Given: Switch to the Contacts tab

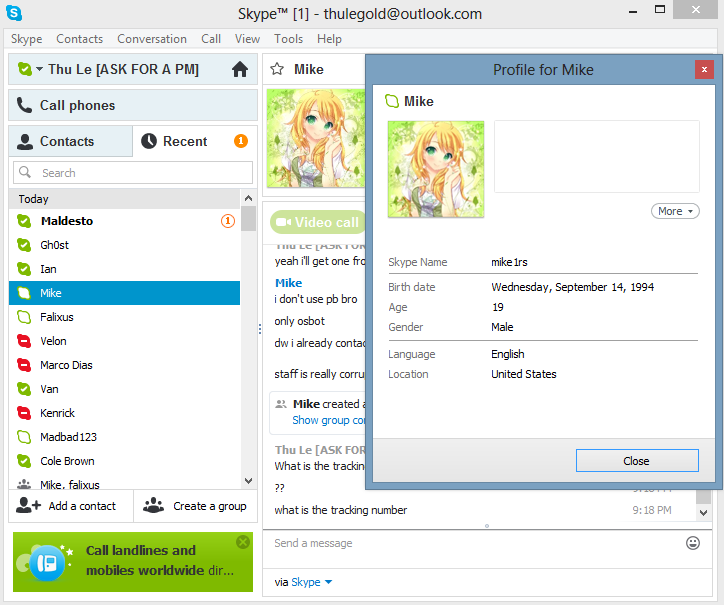Looking at the screenshot, I should pyautogui.click(x=71, y=141).
